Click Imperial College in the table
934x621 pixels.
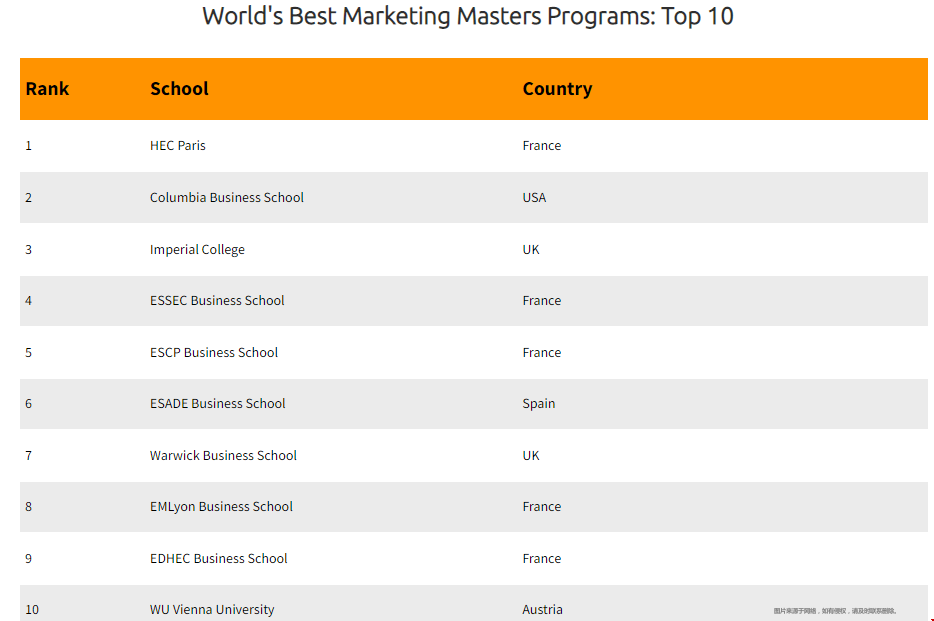(197, 249)
